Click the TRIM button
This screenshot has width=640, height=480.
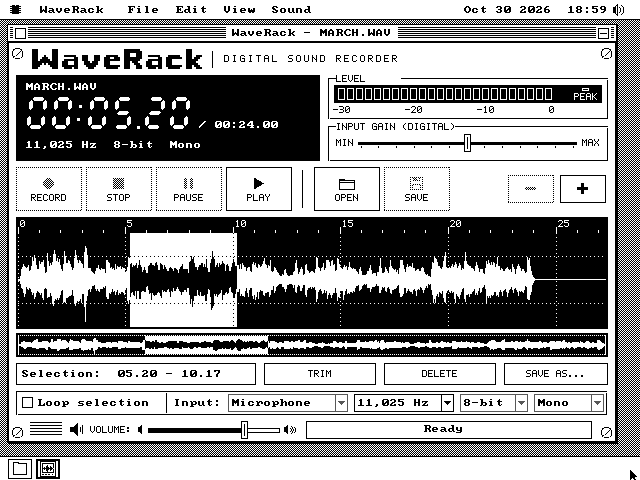point(320,374)
